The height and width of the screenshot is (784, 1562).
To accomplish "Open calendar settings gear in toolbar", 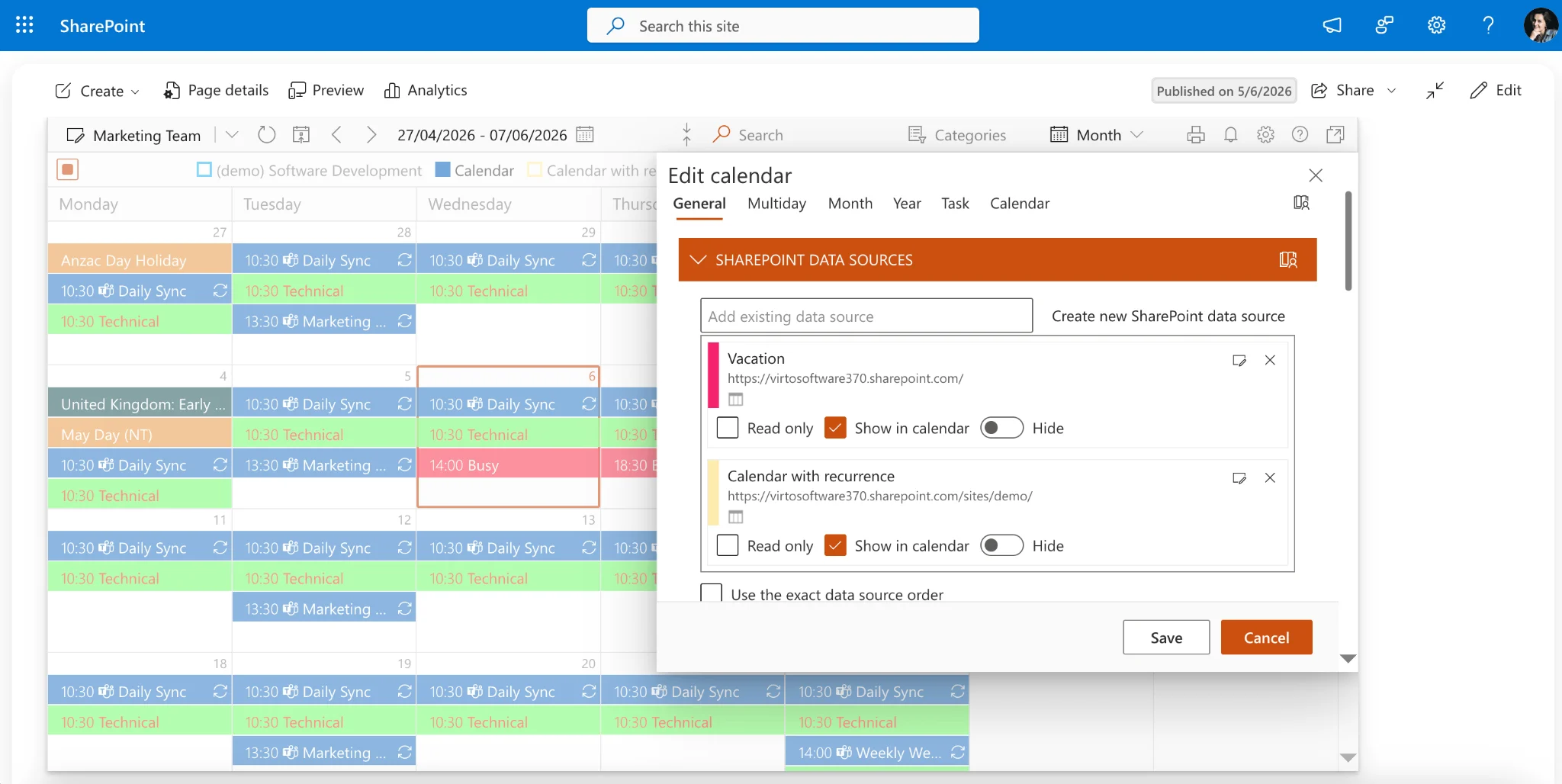I will 1265,135.
